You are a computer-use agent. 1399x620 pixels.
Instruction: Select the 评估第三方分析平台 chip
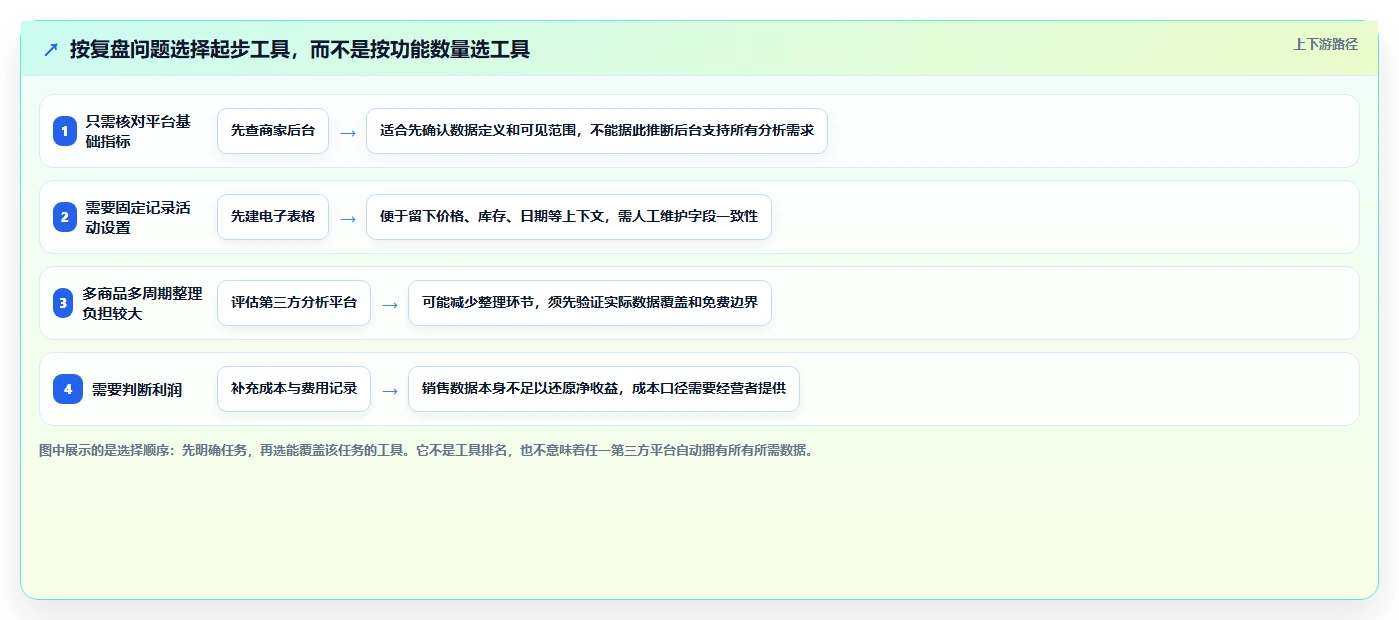point(294,303)
